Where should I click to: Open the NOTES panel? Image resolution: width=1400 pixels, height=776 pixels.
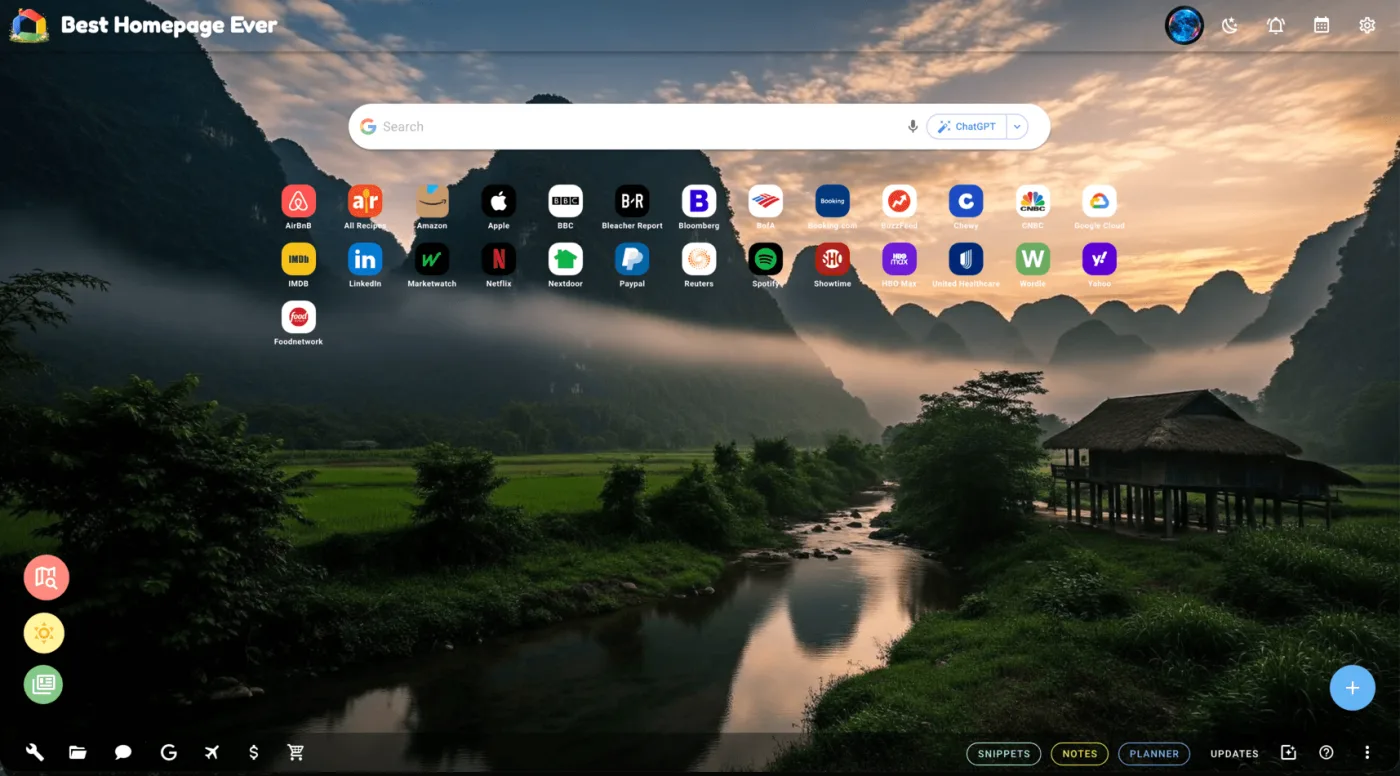1080,754
